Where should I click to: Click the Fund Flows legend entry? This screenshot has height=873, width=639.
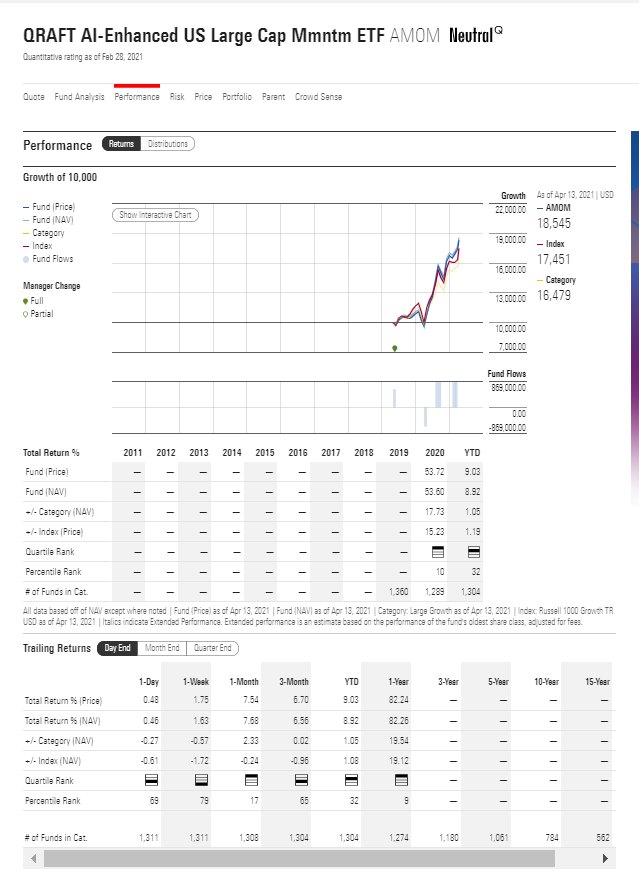click(48, 259)
